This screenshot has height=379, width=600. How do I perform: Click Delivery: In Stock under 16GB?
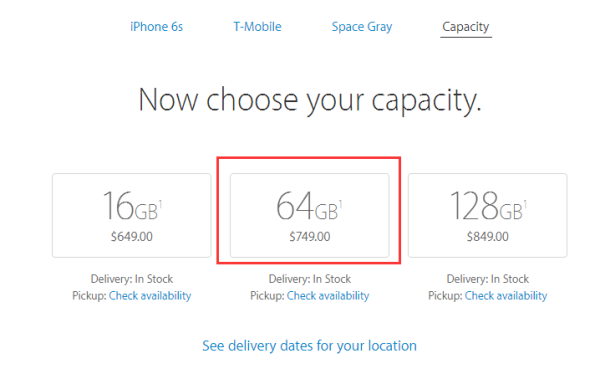(132, 279)
